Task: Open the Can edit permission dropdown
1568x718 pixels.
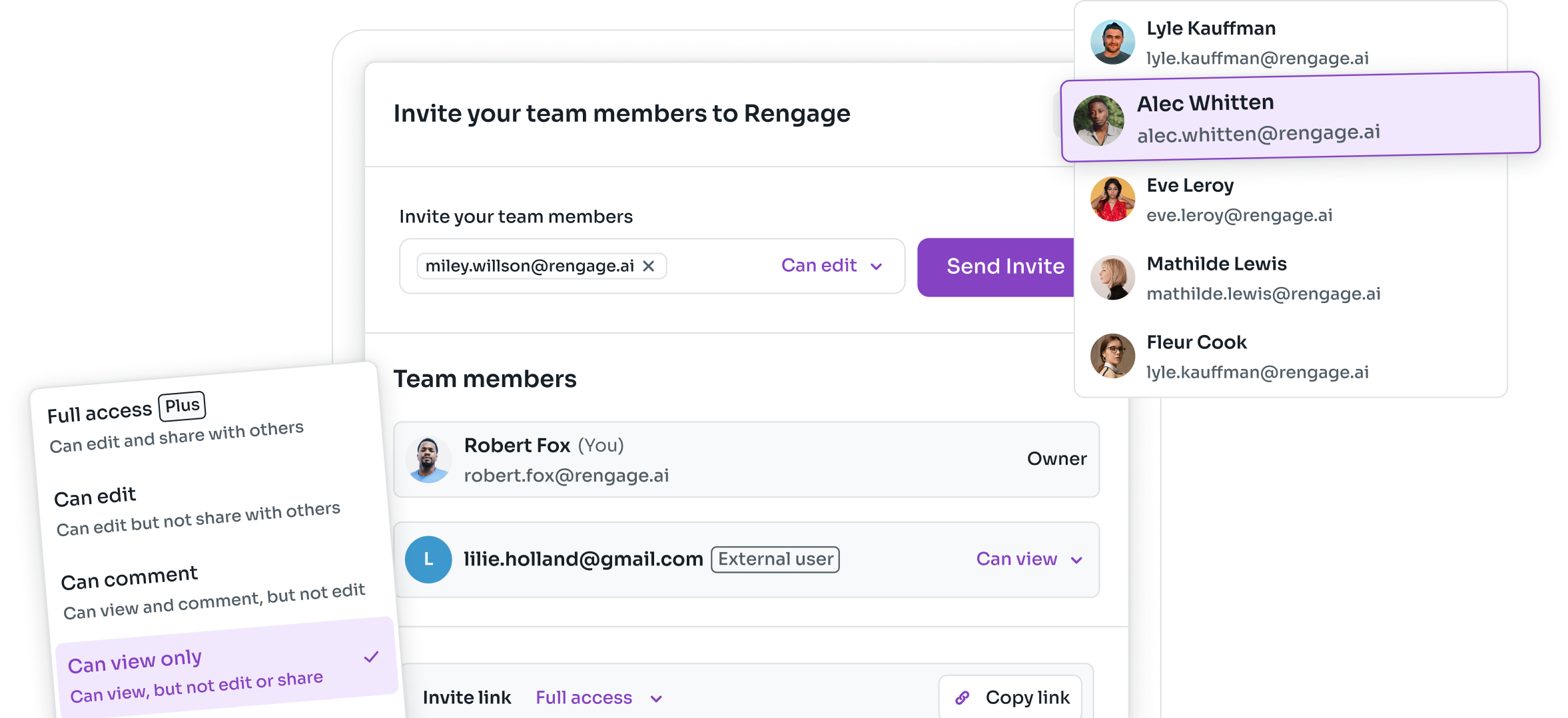Action: 831,266
